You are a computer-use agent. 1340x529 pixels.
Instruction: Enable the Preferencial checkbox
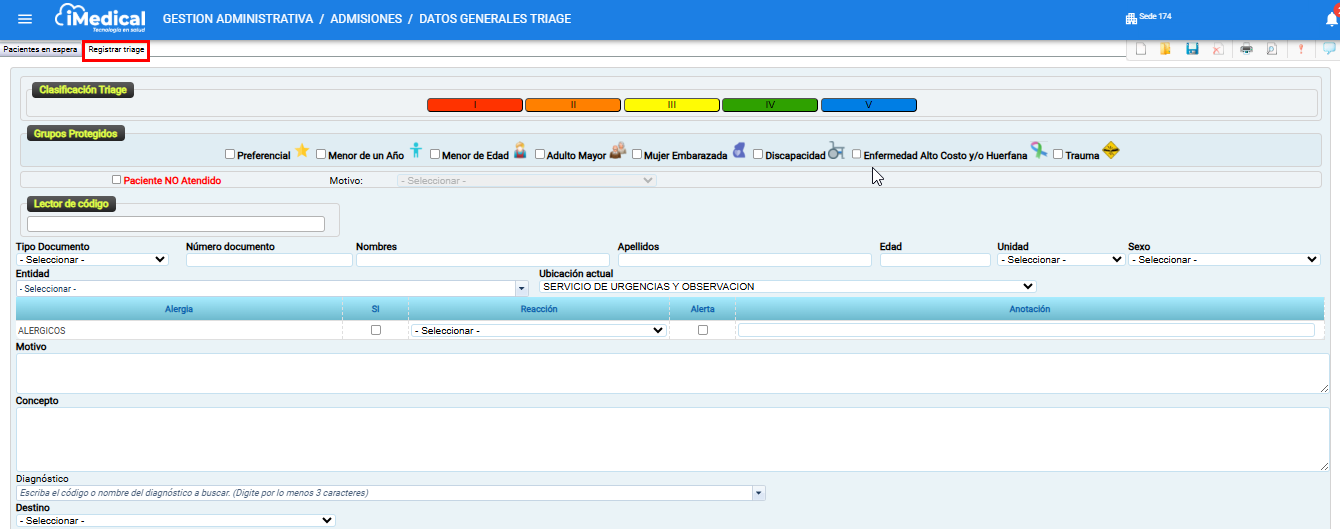(230, 155)
